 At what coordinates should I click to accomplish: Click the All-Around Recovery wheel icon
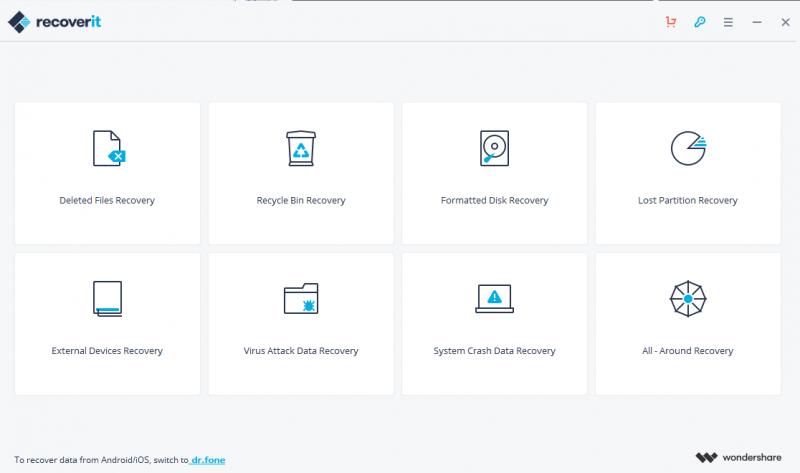coord(688,298)
